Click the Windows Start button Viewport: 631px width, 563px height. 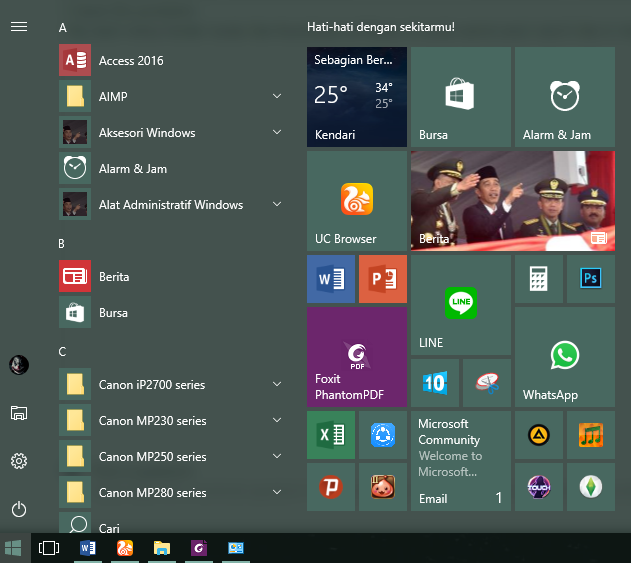(13, 548)
